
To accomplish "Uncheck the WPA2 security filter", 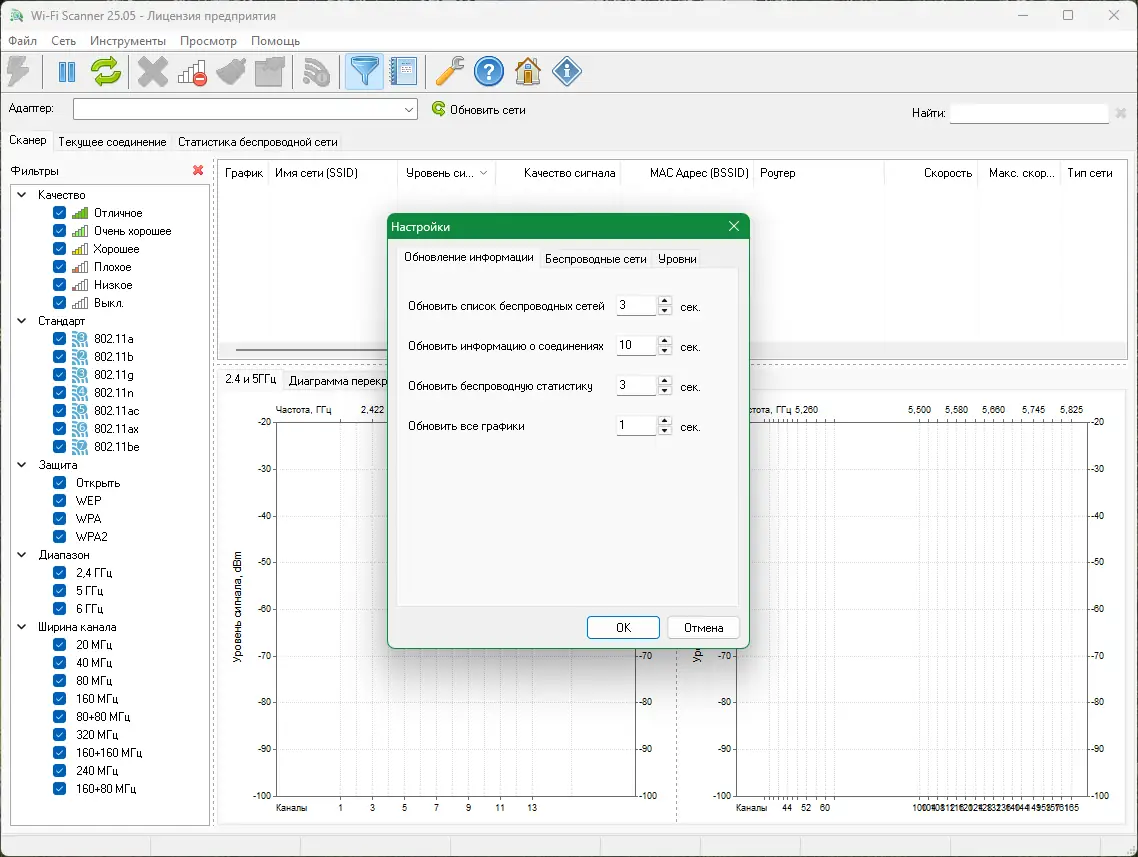I will 60,537.
